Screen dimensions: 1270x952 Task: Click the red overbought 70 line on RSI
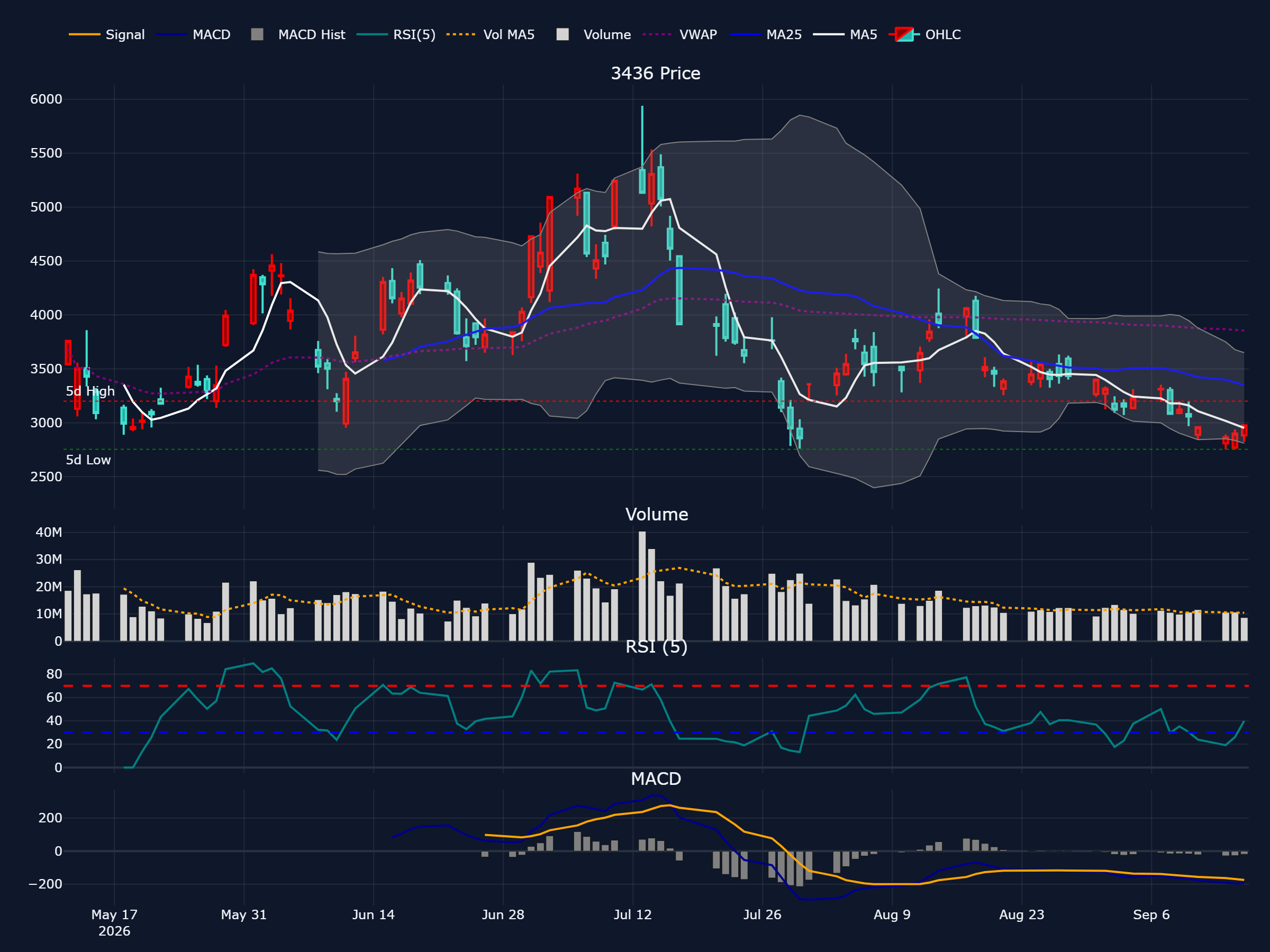pos(656,686)
